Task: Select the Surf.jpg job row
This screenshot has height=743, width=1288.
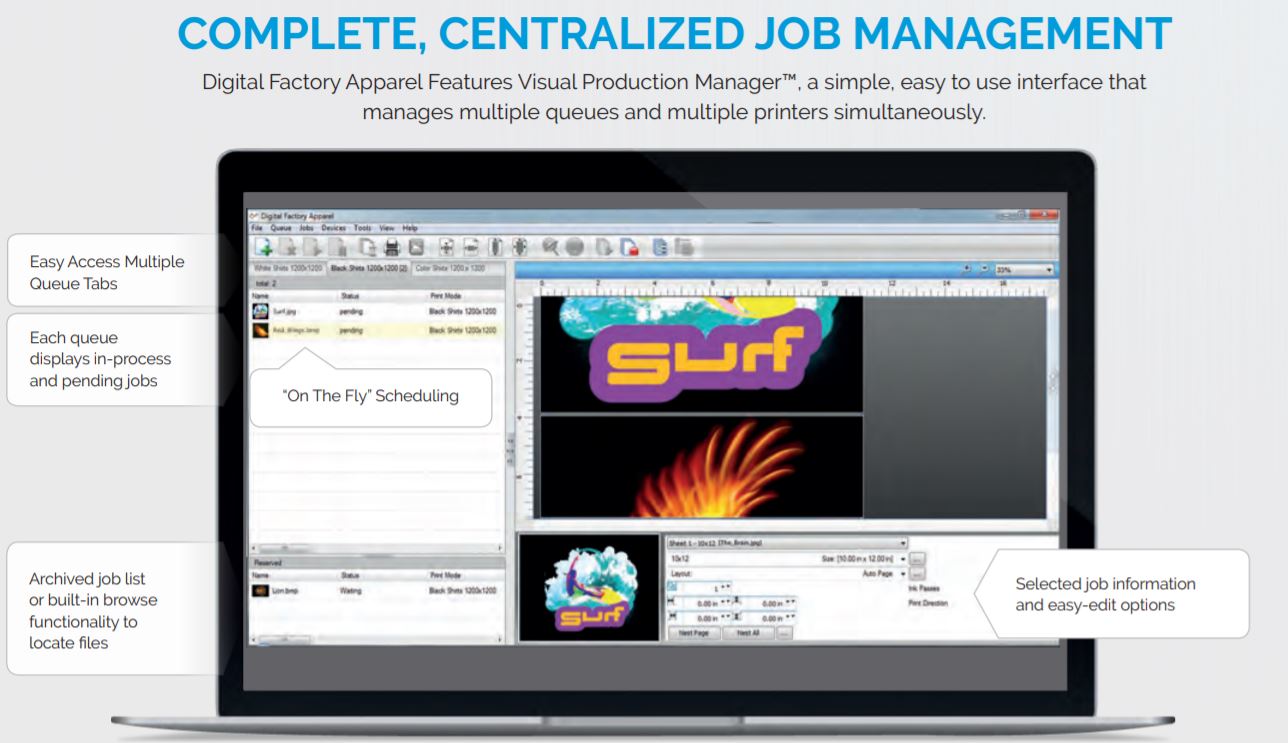Action: pyautogui.click(x=377, y=311)
